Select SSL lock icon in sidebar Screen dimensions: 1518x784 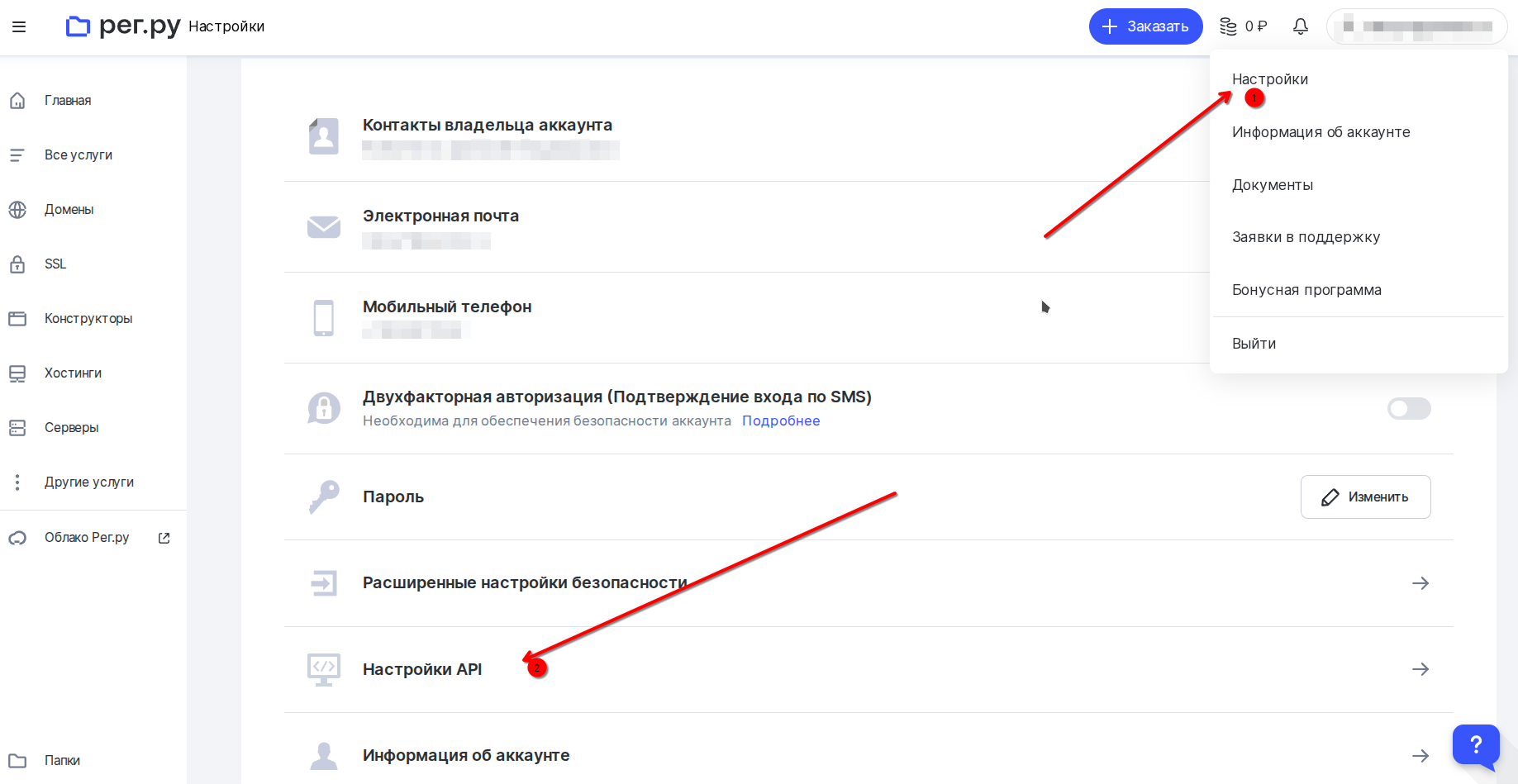click(17, 264)
